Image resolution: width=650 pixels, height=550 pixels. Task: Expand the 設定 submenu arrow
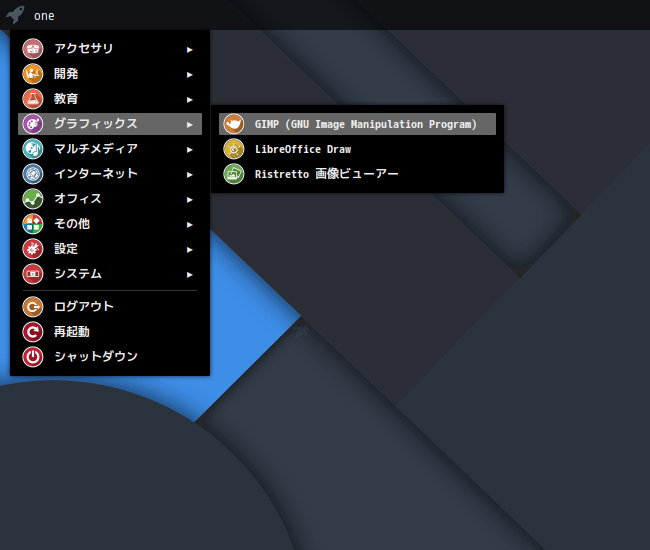point(189,250)
